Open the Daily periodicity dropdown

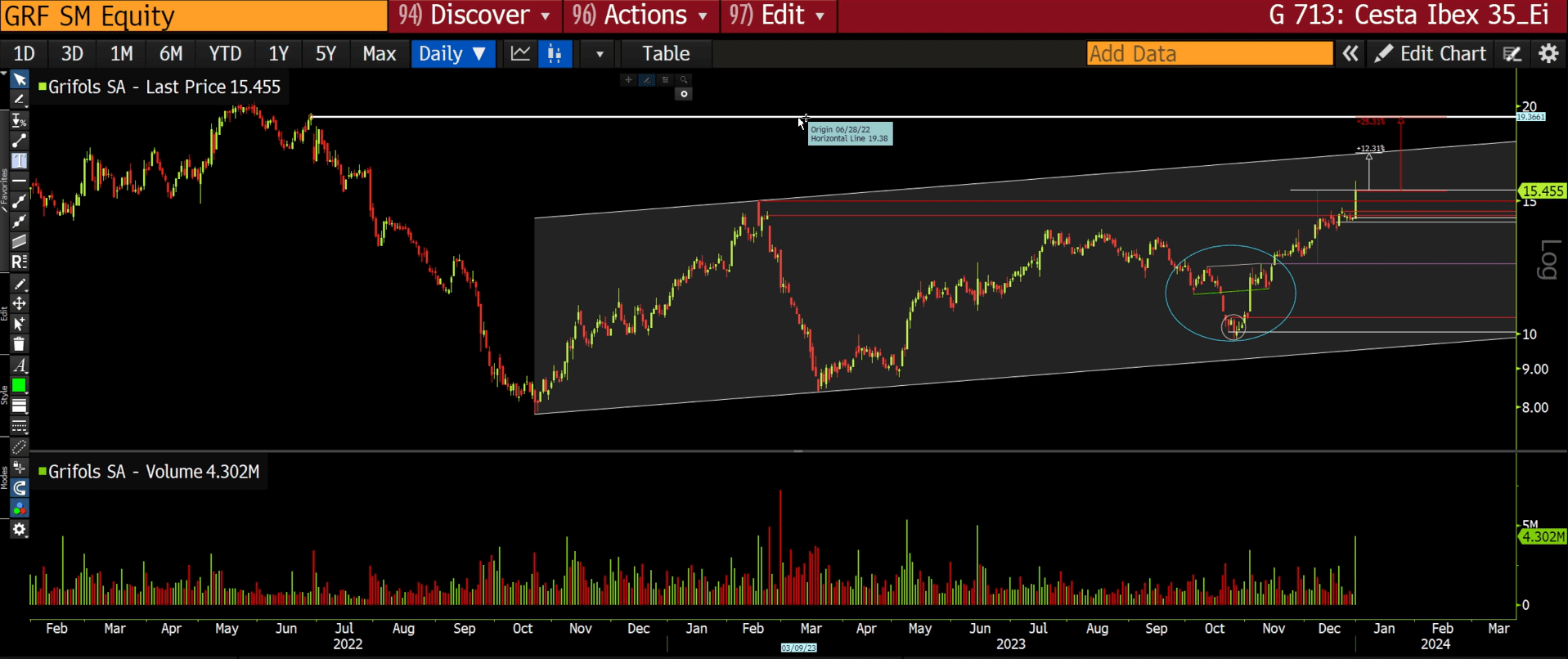[453, 54]
